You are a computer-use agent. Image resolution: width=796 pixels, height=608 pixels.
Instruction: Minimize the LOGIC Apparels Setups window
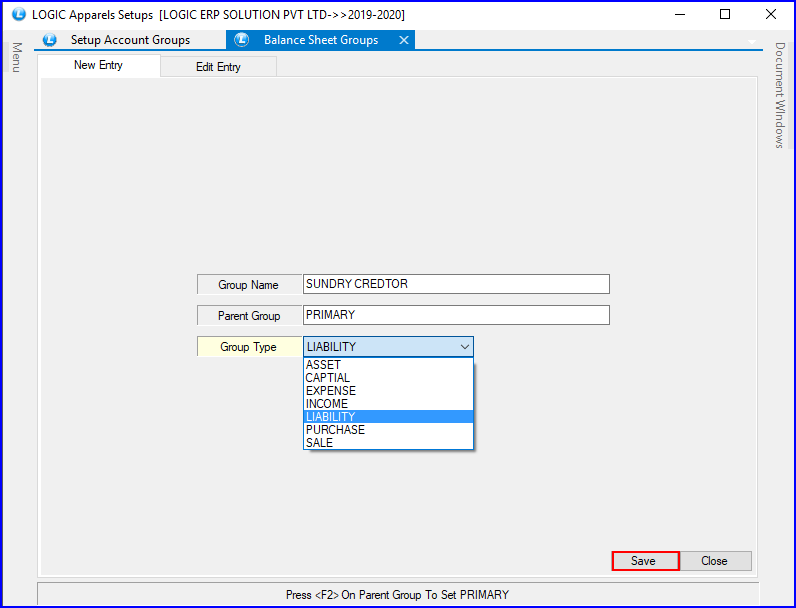click(x=680, y=14)
